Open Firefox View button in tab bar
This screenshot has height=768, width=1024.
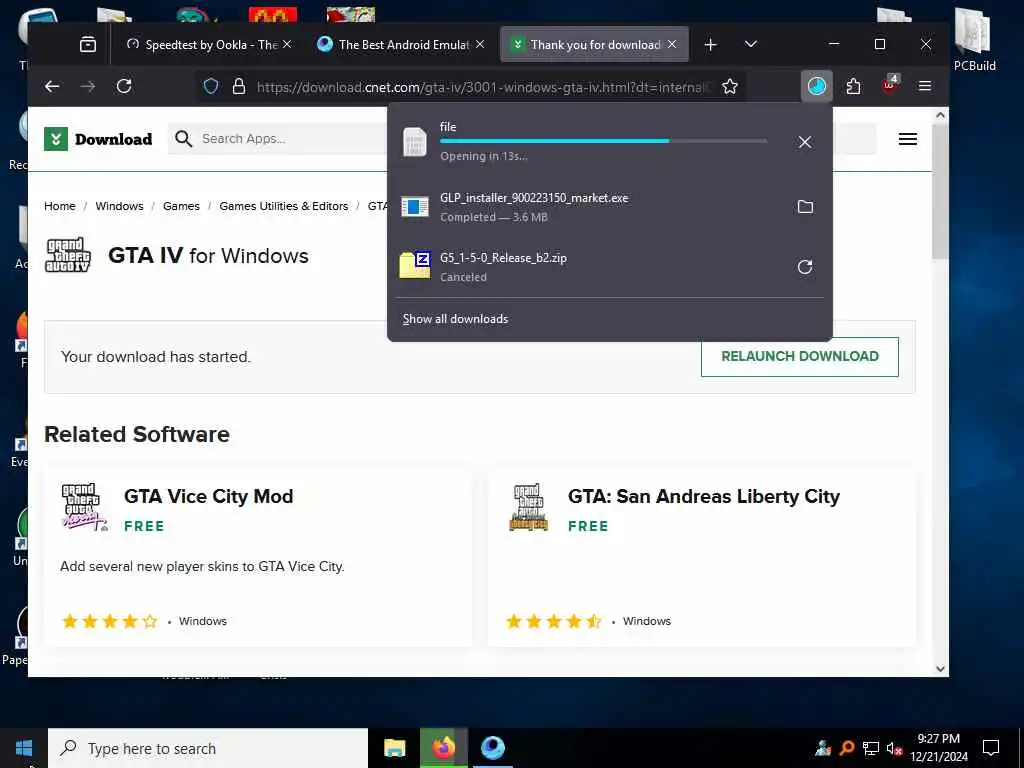[88, 44]
